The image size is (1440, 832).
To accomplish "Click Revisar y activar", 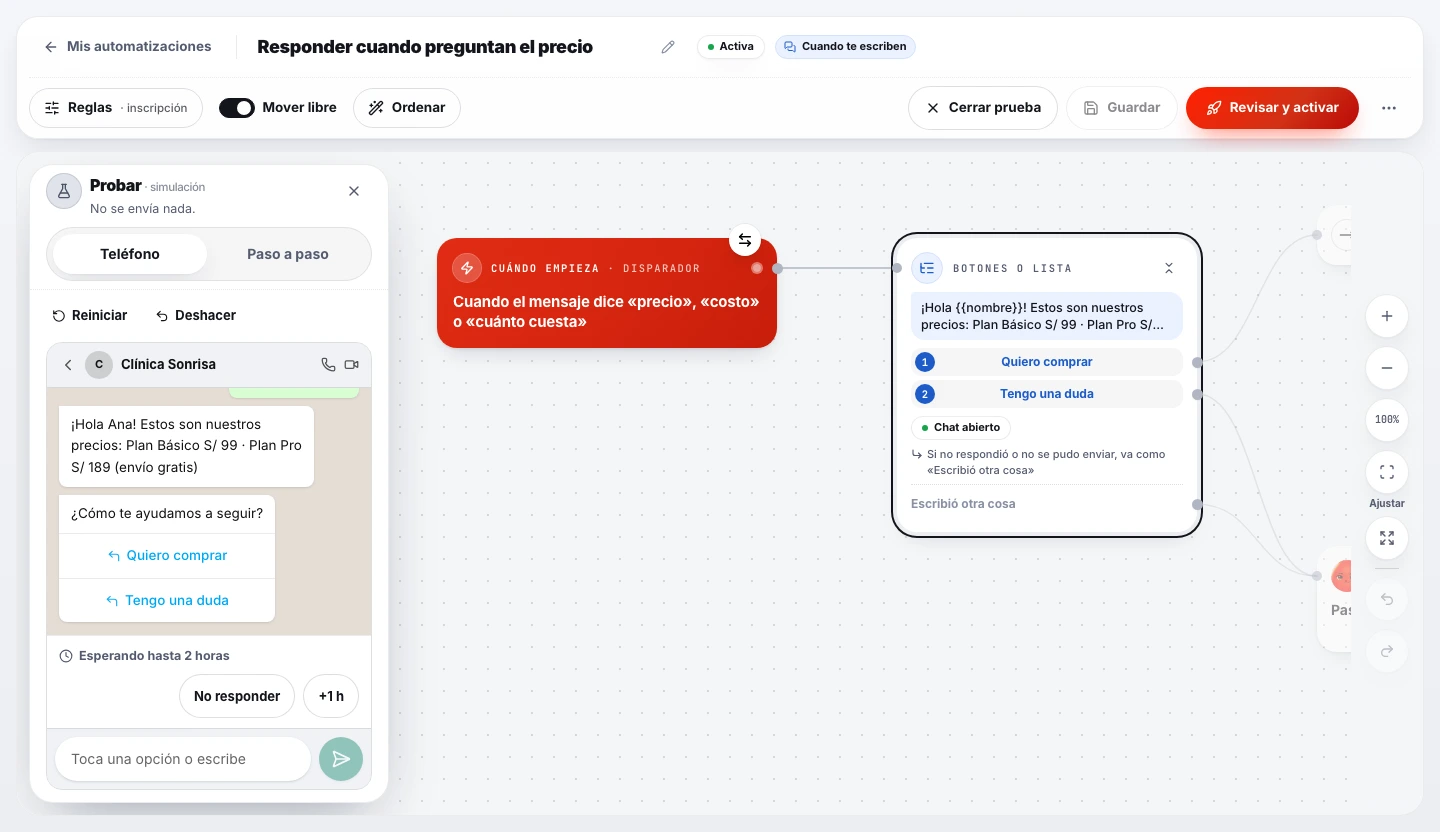I will [x=1272, y=108].
